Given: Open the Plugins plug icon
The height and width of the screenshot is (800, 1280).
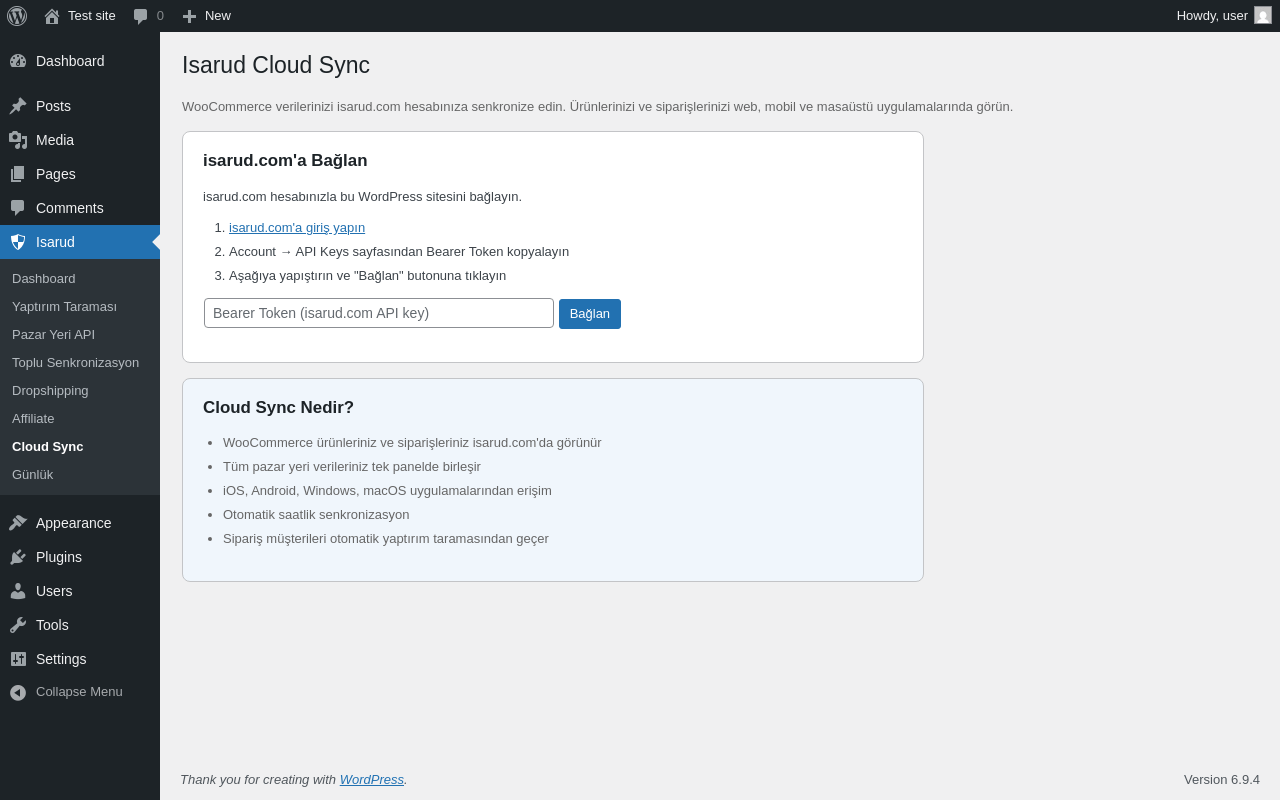Looking at the screenshot, I should 18,557.
